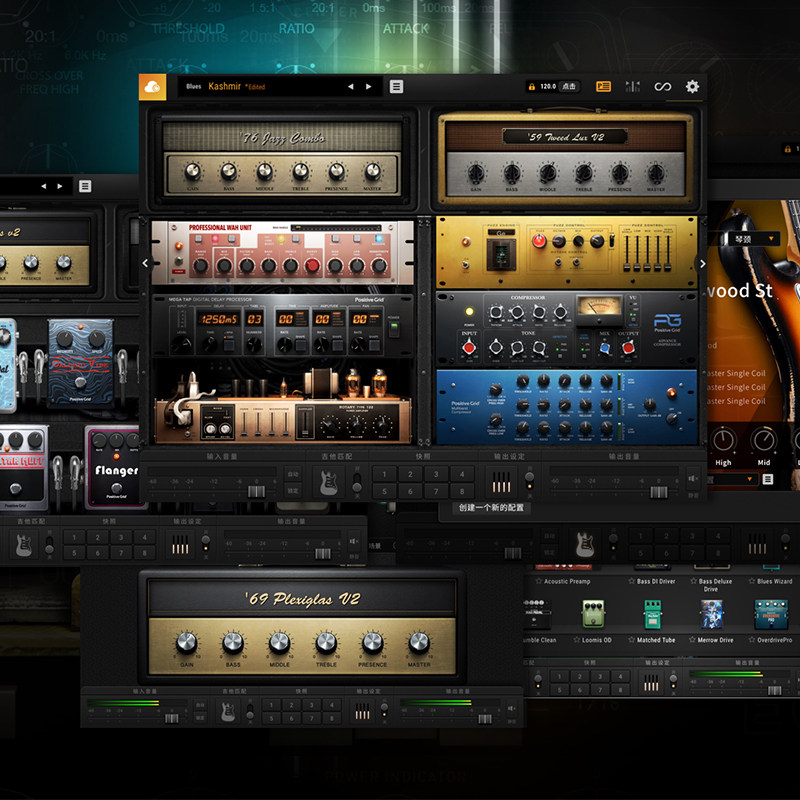Favorite Acoustic Preamp with its star

tap(539, 581)
